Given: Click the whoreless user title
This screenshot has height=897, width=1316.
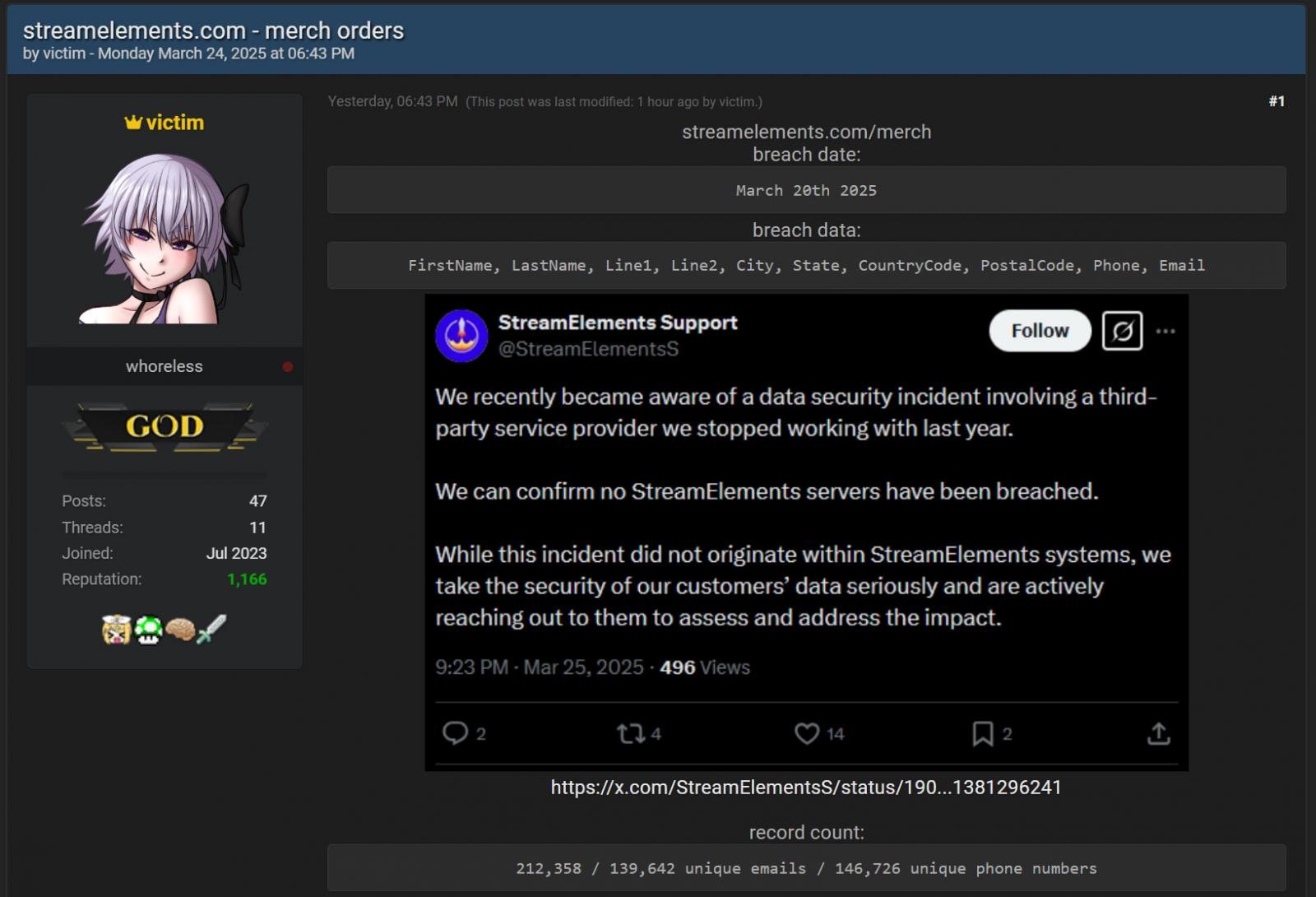Looking at the screenshot, I should point(164,366).
